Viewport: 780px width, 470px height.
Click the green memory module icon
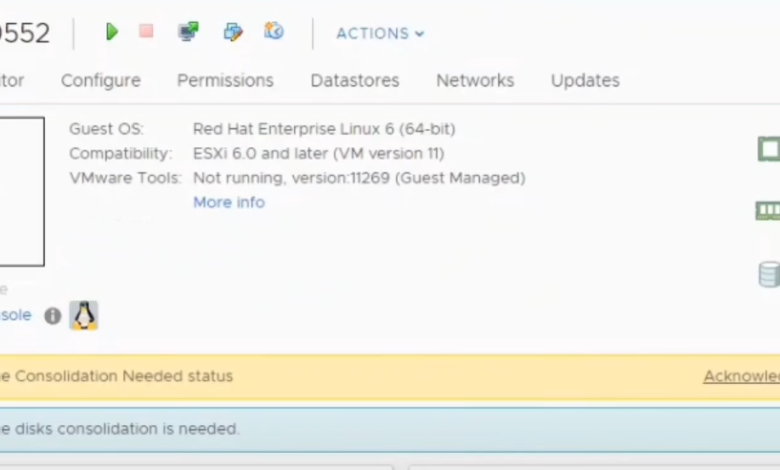tap(768, 211)
